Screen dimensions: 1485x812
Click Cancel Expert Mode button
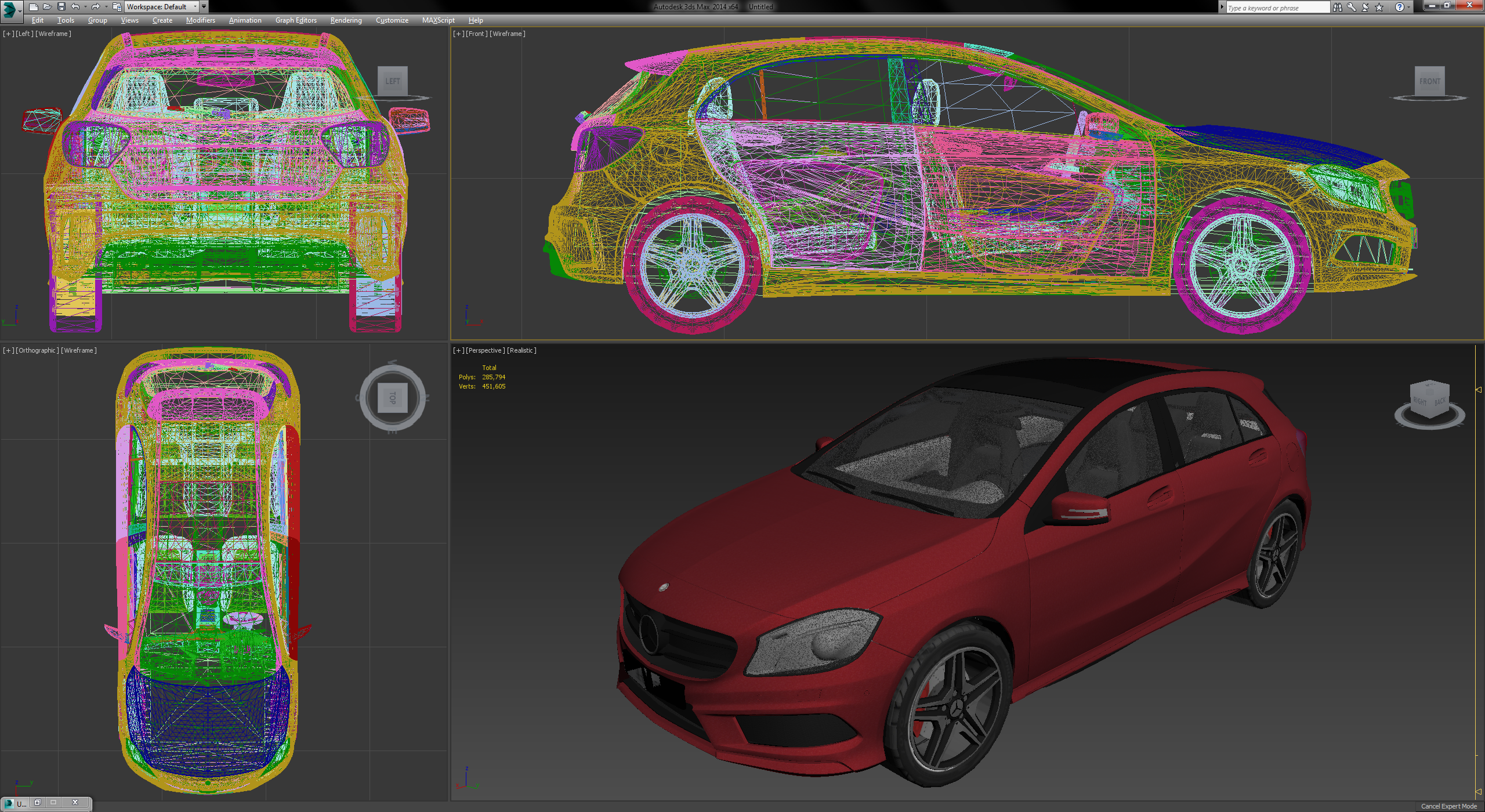1448,806
